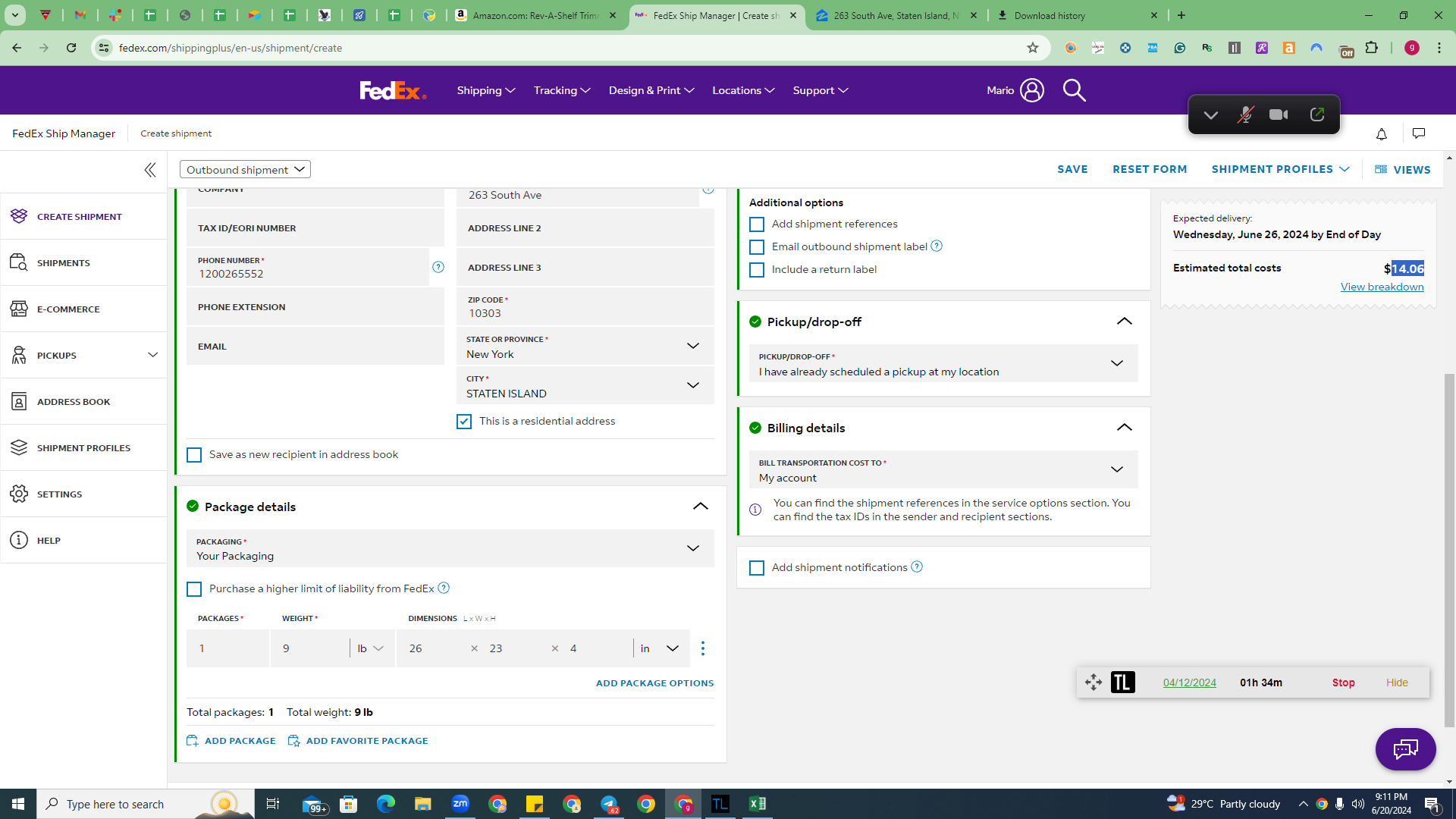Click the browser Extensions puzzle icon
Screen dimensions: 1456x819
(1371, 48)
